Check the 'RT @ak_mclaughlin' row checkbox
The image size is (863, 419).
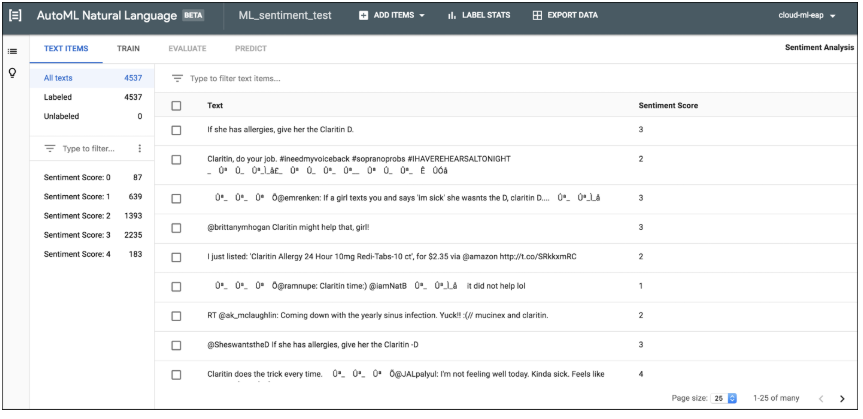(176, 316)
